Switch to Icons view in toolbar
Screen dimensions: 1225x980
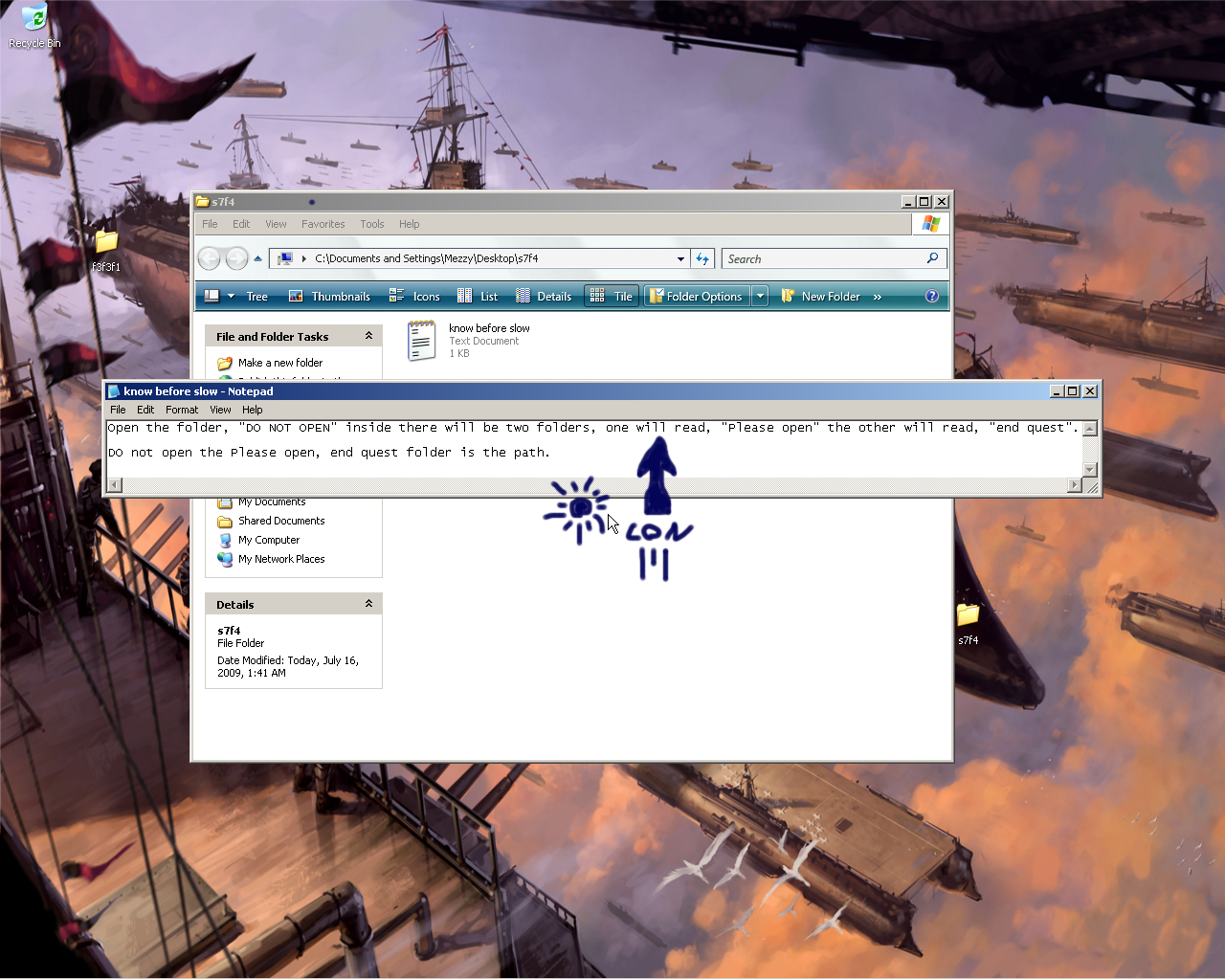coord(414,297)
